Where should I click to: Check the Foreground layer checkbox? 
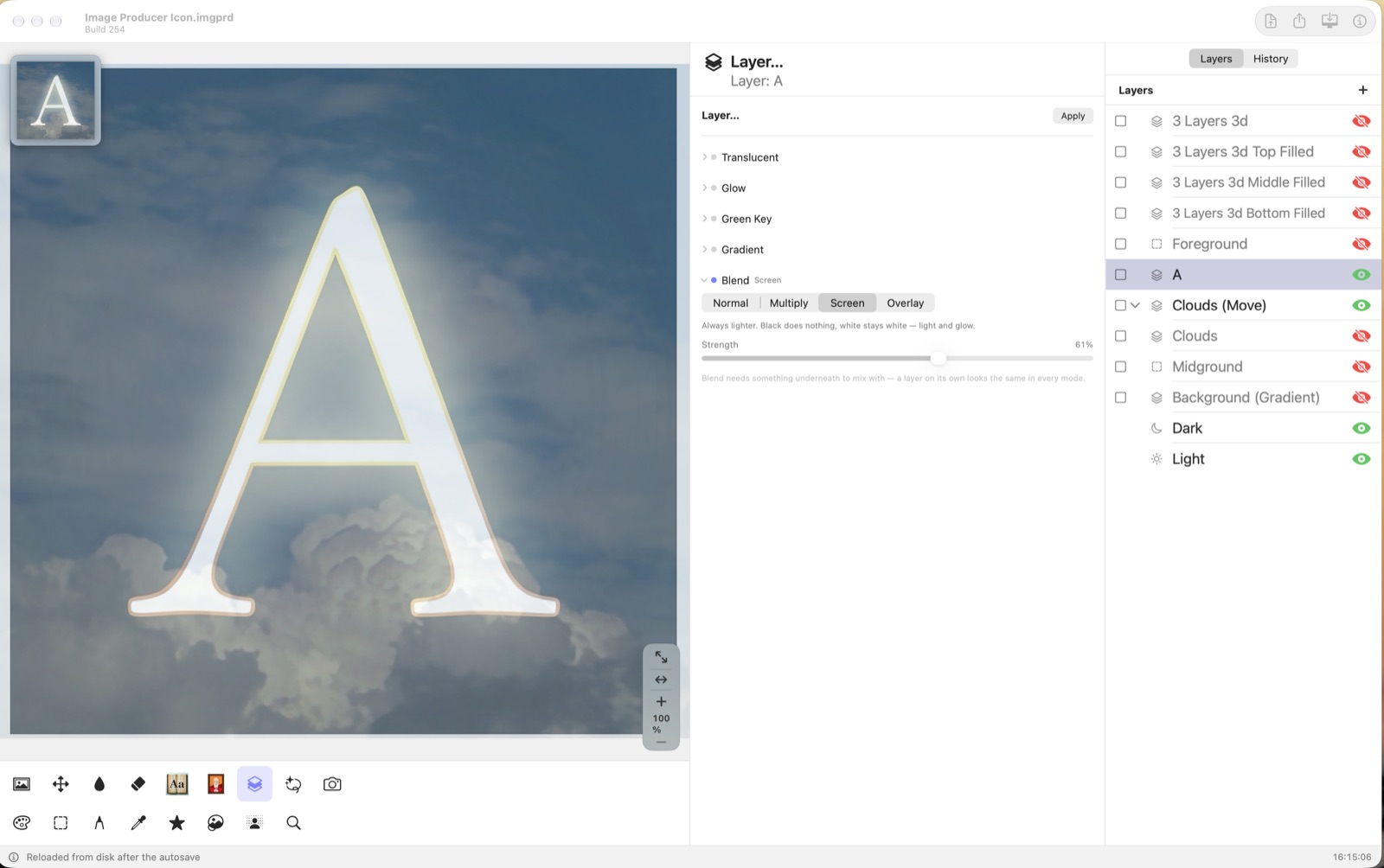(x=1120, y=244)
